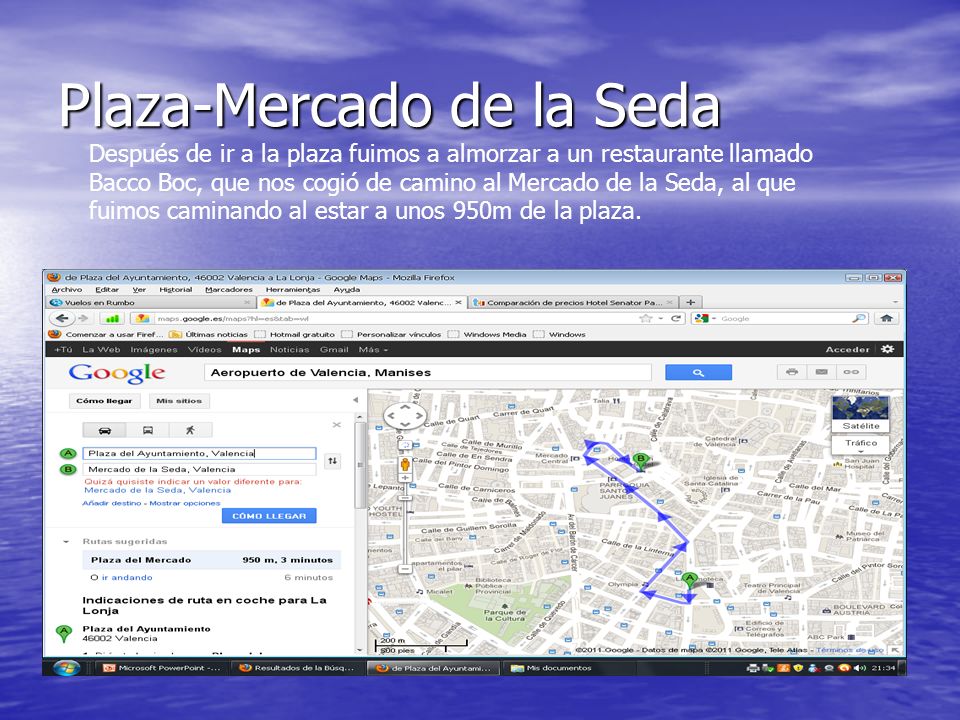Click the volume icon in system tray
The height and width of the screenshot is (720, 960).
point(859,668)
